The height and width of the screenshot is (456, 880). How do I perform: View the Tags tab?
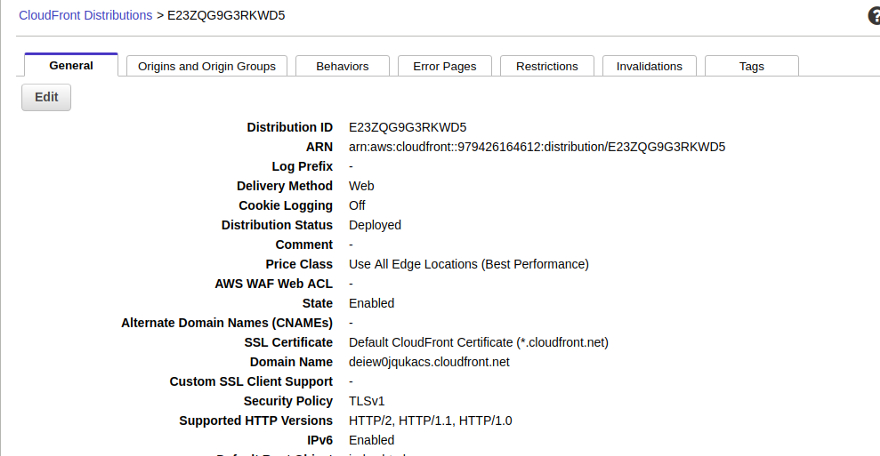(x=751, y=67)
